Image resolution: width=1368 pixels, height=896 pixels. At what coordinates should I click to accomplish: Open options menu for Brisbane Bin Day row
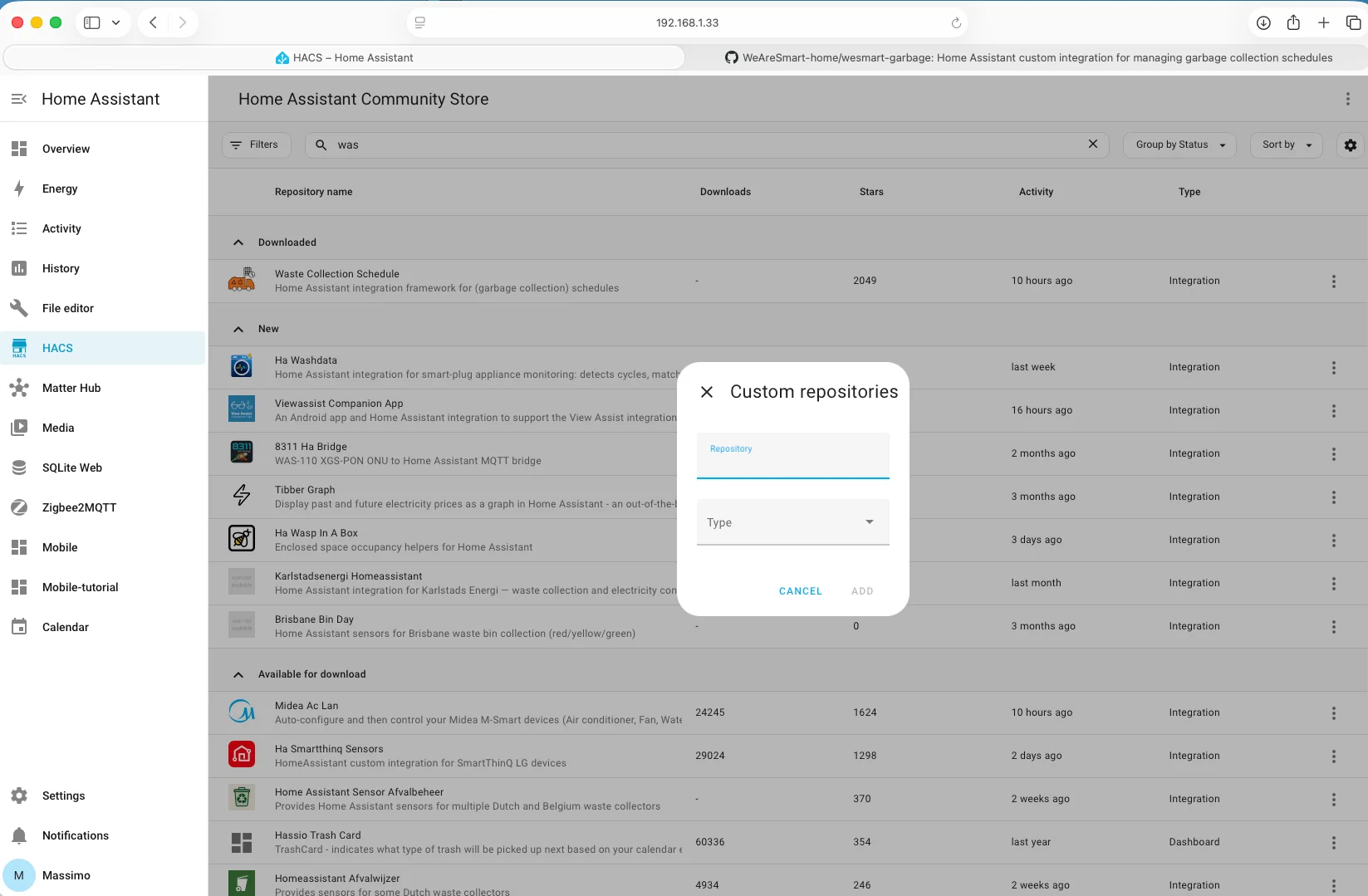tap(1334, 627)
